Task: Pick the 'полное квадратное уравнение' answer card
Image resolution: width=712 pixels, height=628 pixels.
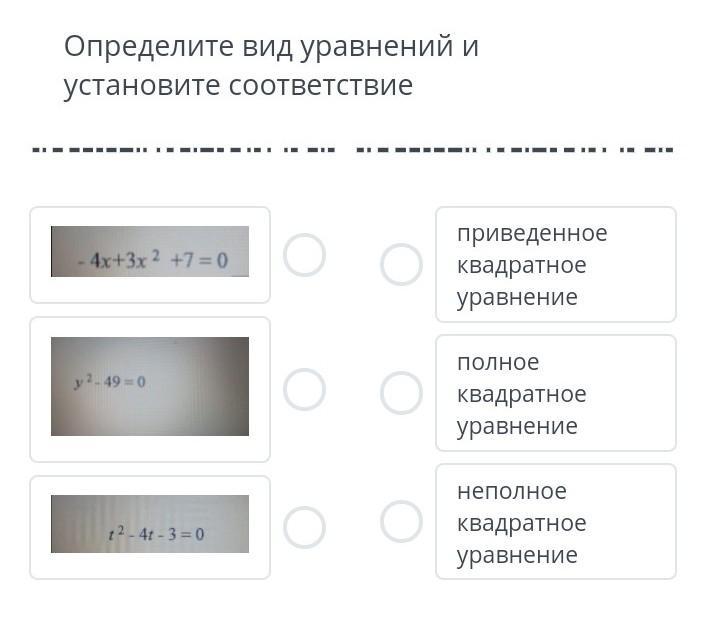Action: 555,393
